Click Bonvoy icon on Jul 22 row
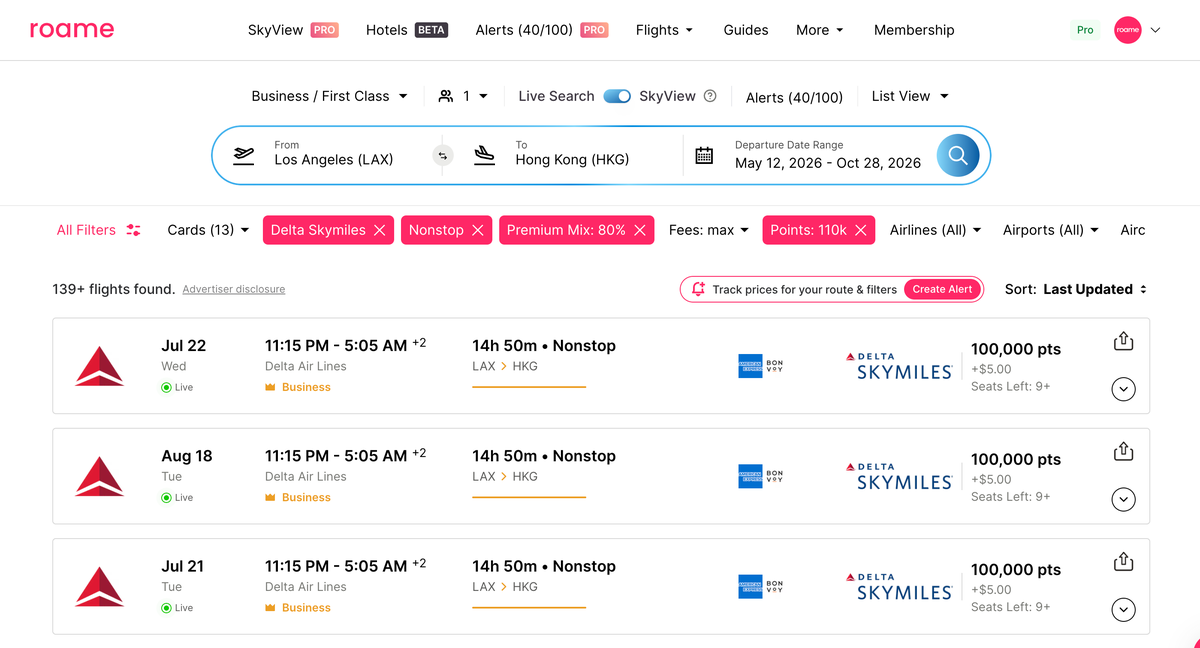1200x648 pixels. click(775, 366)
